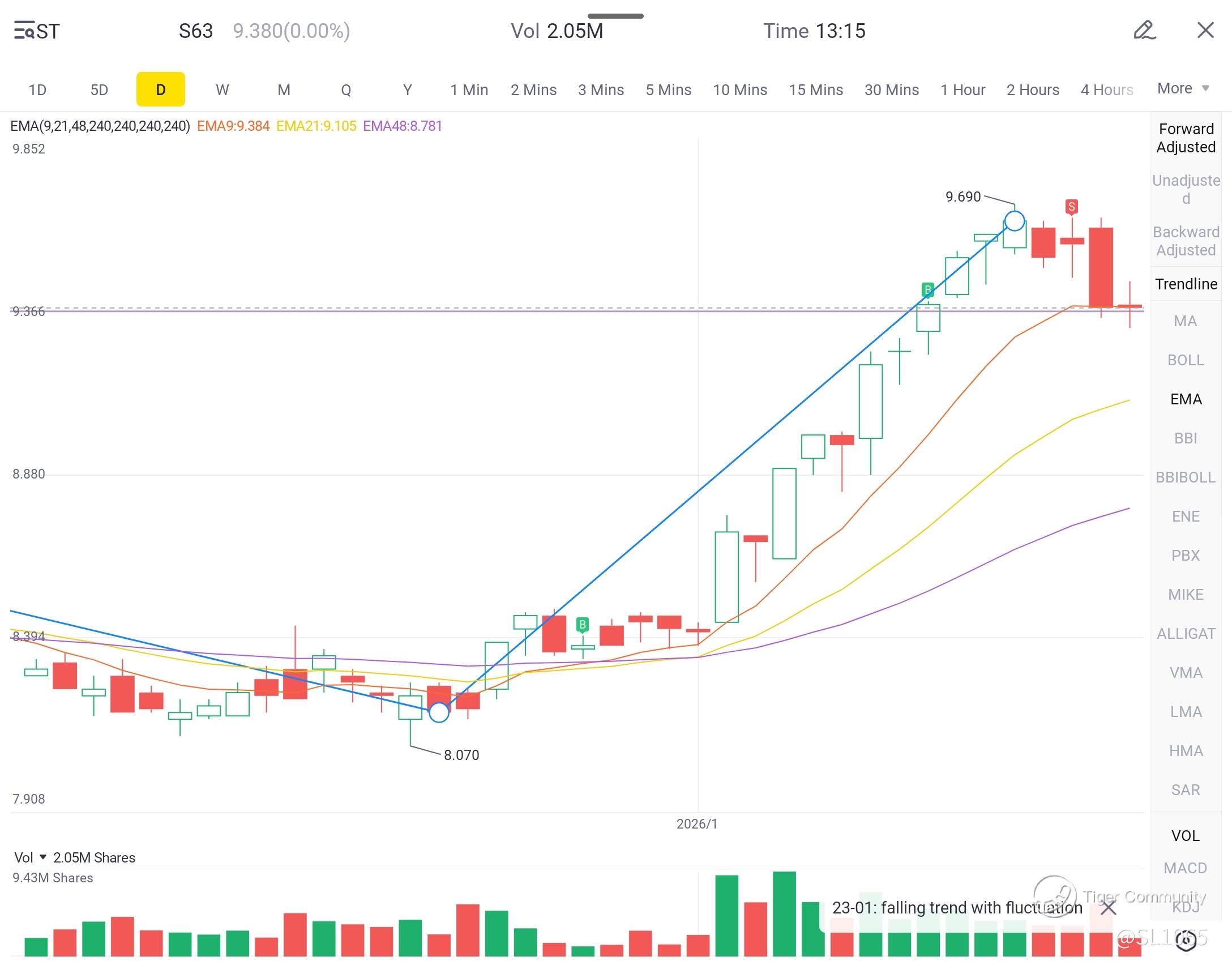Select the MACD sub-indicator
The image size is (1232, 965).
point(1186,868)
